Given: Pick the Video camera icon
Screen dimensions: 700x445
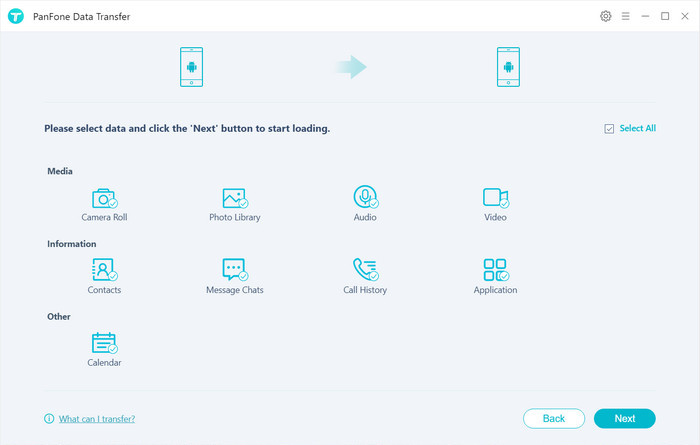Looking at the screenshot, I should click(x=496, y=198).
